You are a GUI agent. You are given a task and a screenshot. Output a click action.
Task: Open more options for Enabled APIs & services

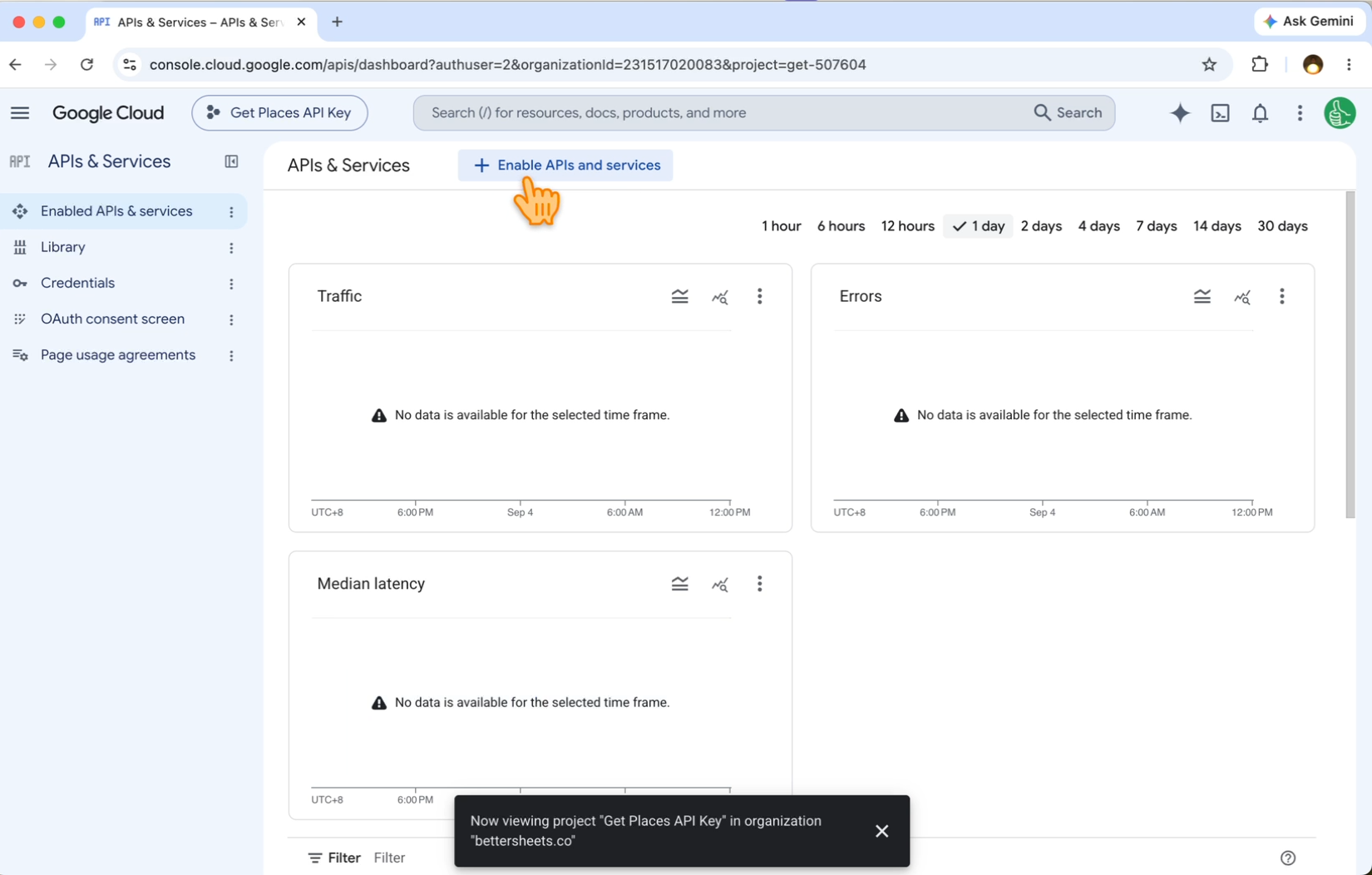[x=231, y=212]
